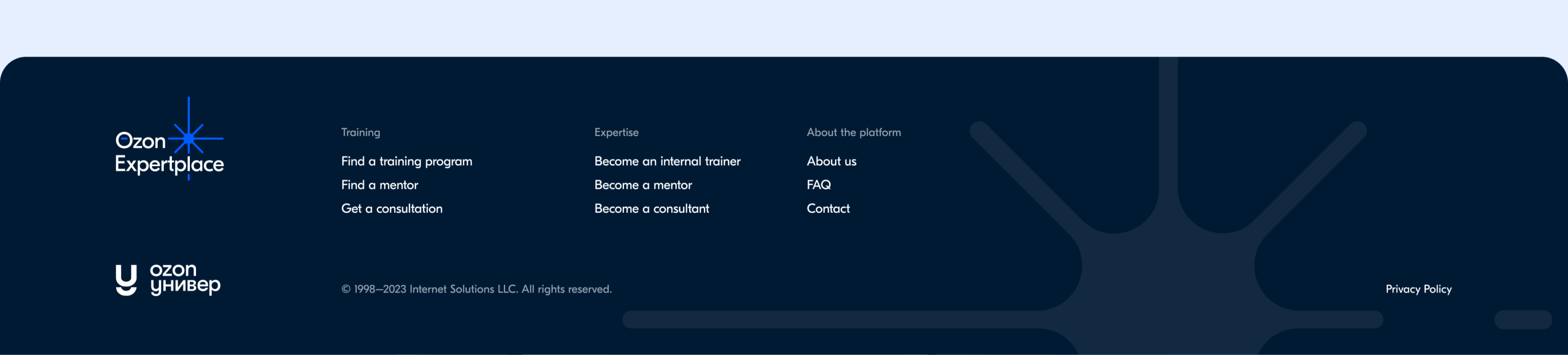Image resolution: width=1568 pixels, height=355 pixels.
Task: Click Become a mentor
Action: pyautogui.click(x=643, y=185)
